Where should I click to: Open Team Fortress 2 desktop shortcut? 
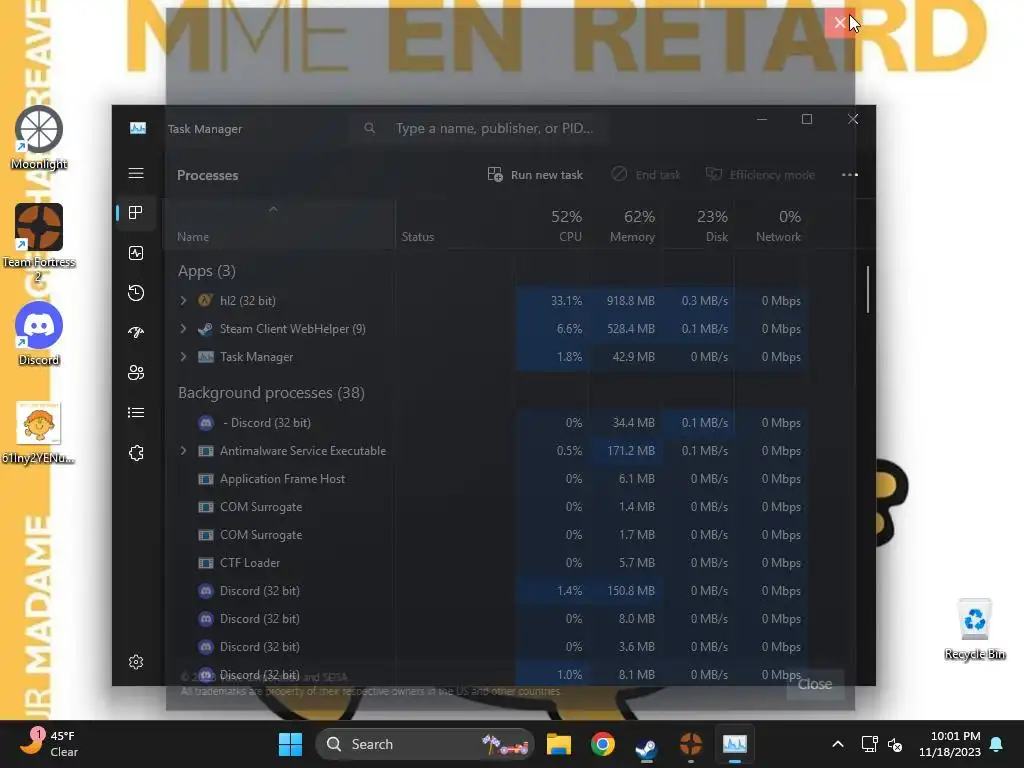click(x=39, y=243)
